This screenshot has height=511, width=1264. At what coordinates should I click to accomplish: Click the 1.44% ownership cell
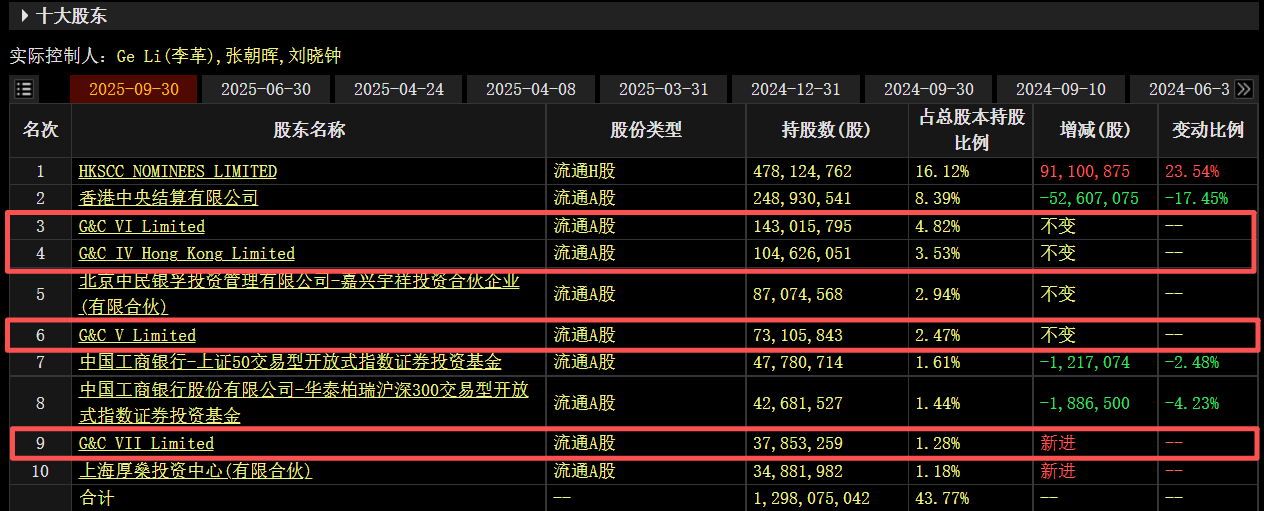point(937,403)
